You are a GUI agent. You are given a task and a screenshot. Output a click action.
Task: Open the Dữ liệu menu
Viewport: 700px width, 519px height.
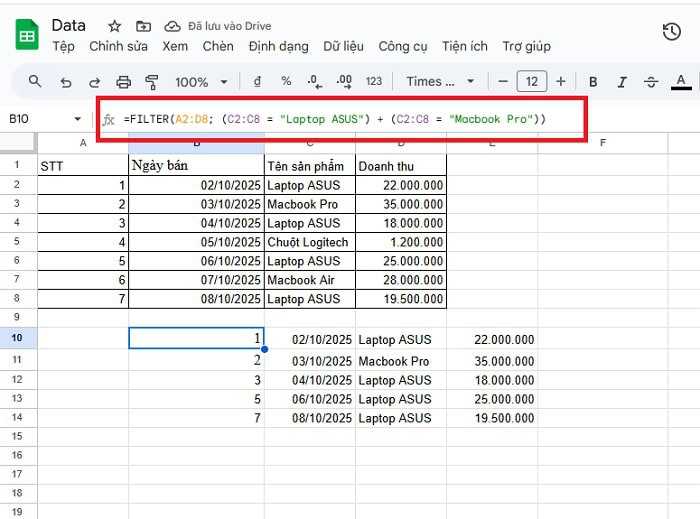click(x=343, y=46)
